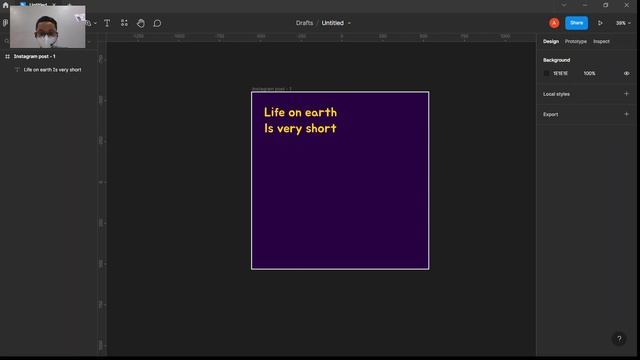
Task: Switch to the Inspect tab
Action: 601,42
